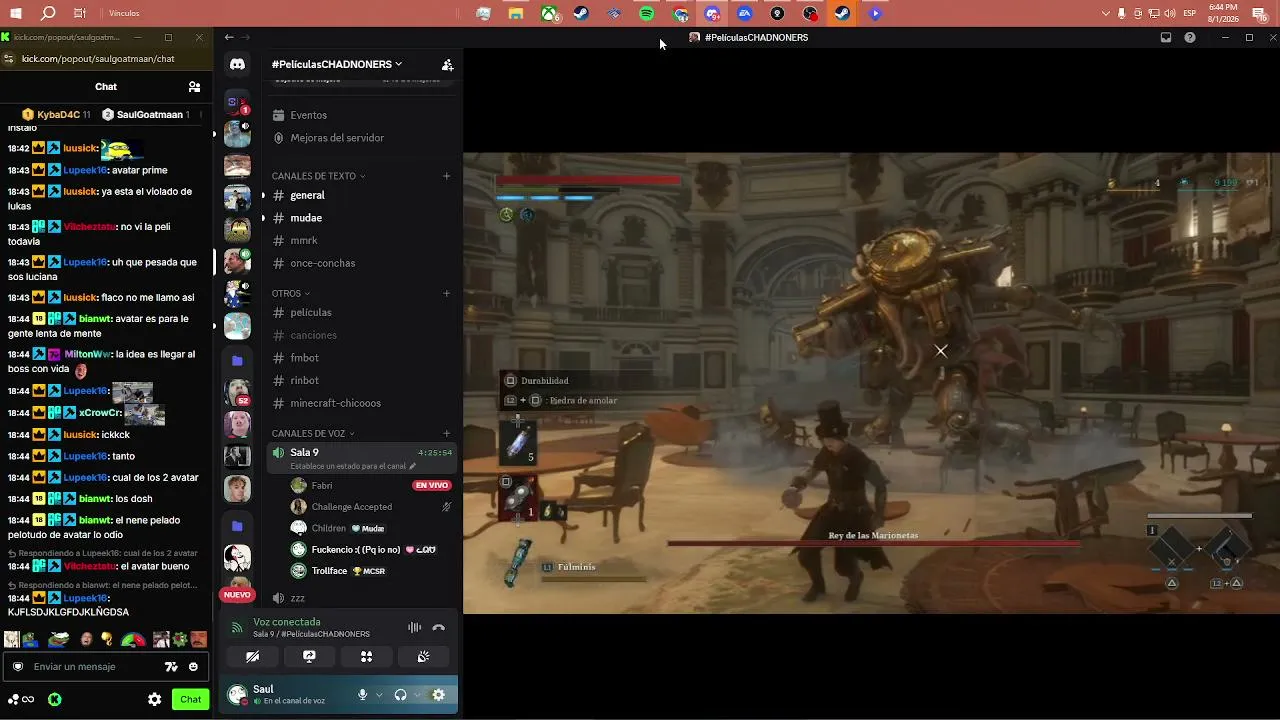Image resolution: width=1280 pixels, height=720 pixels.
Task: Open EA app from the Windows taskbar
Action: point(744,13)
